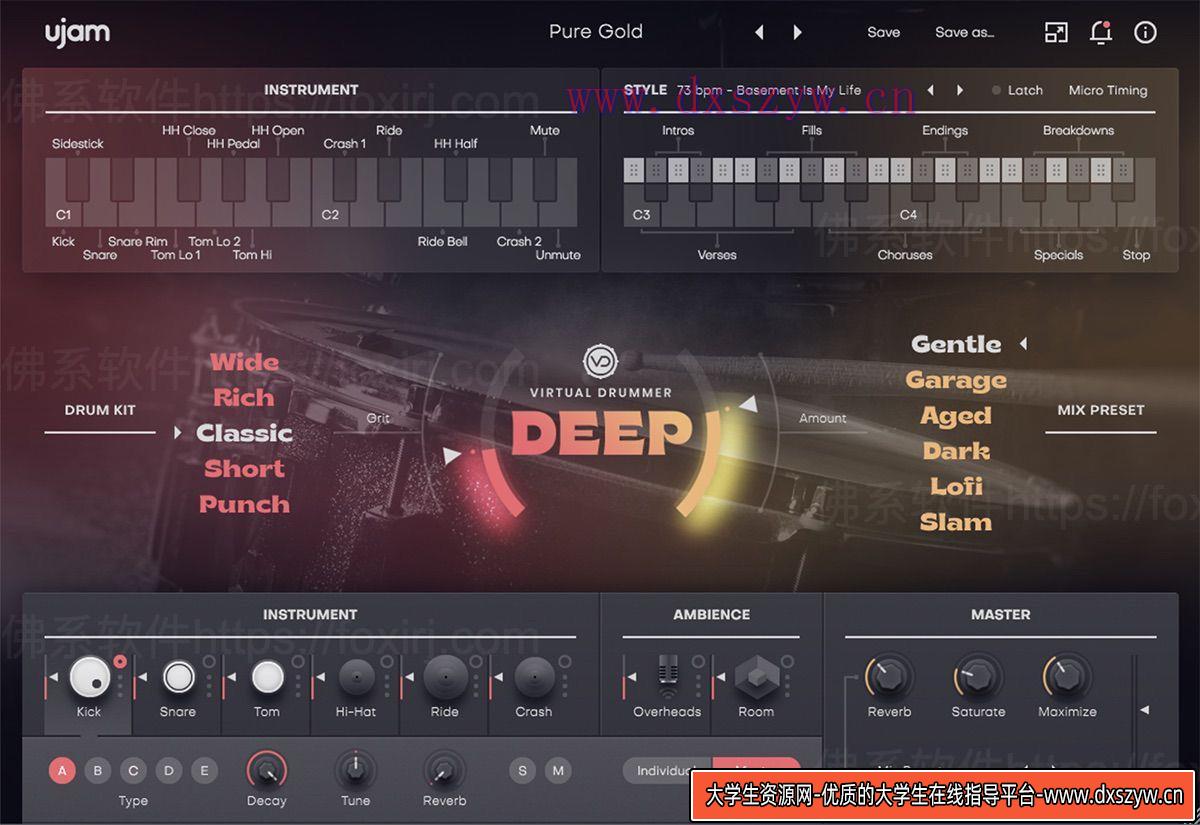Choose the Gentle mix preset
1200x825 pixels.
956,344
